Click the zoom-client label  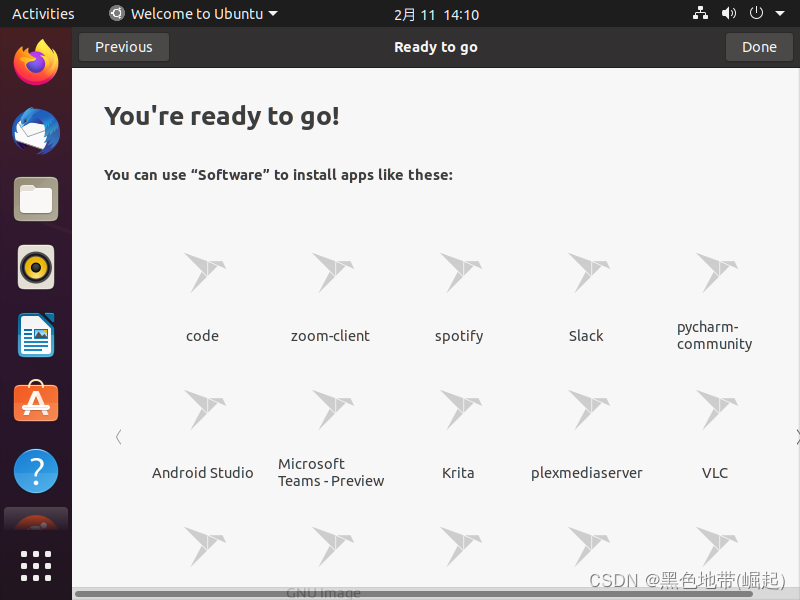[330, 336]
